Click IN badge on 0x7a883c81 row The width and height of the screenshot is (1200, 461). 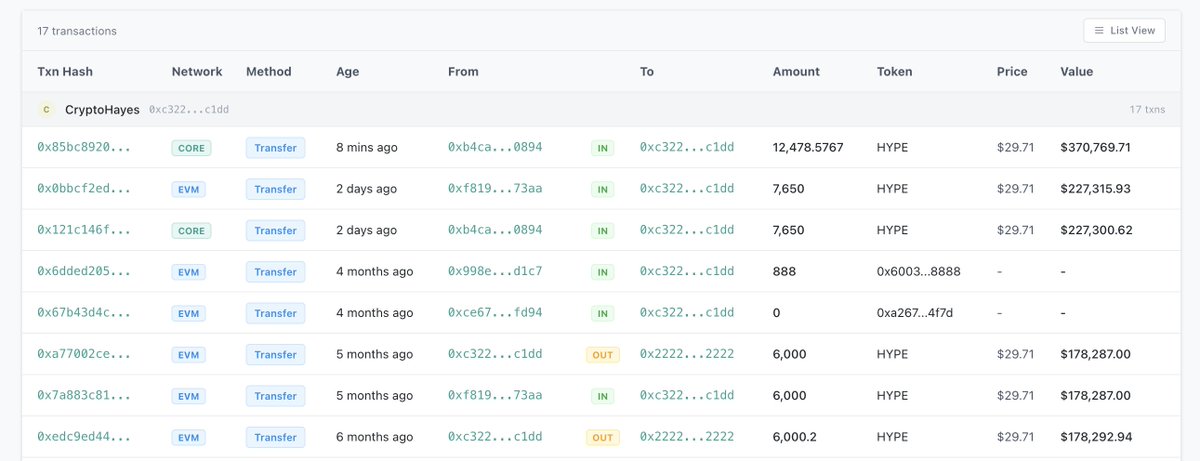[602, 397]
